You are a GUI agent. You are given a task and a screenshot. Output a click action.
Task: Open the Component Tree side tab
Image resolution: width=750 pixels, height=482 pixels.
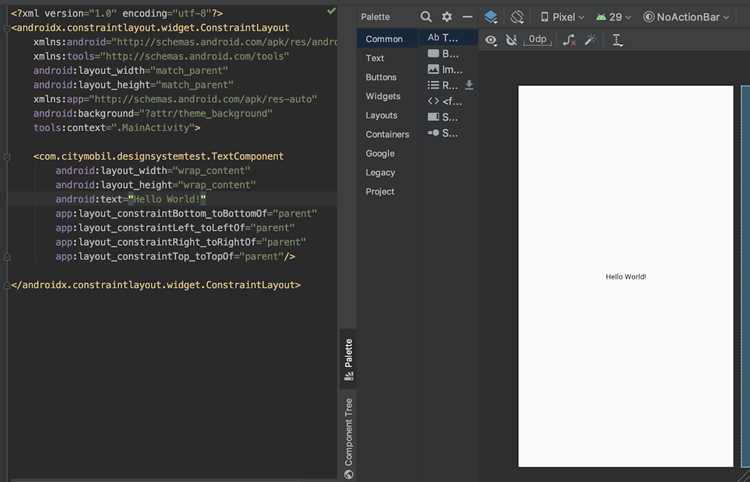point(349,438)
